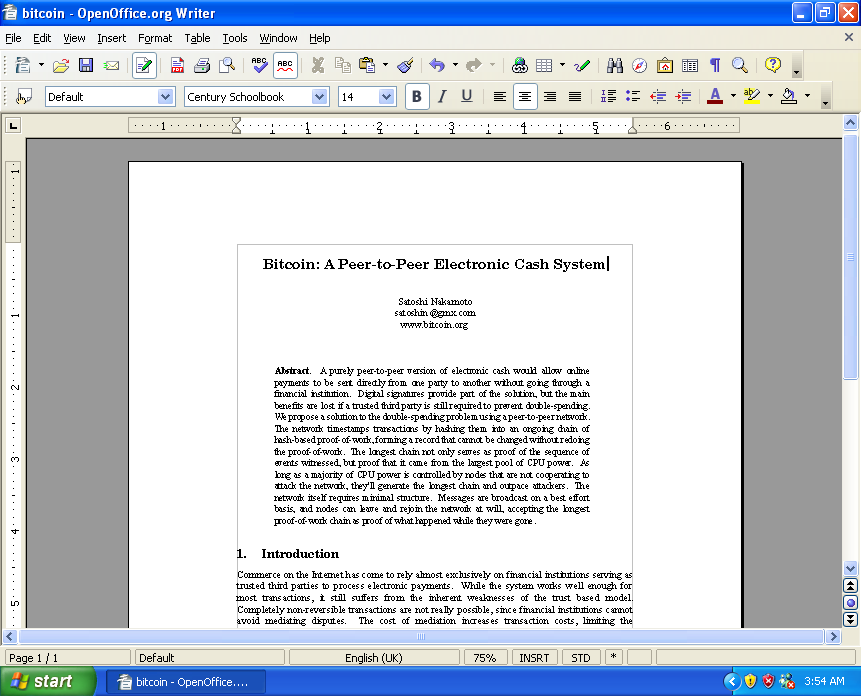Open the Gallery icon
Image resolution: width=861 pixels, height=696 pixels.
(x=664, y=65)
